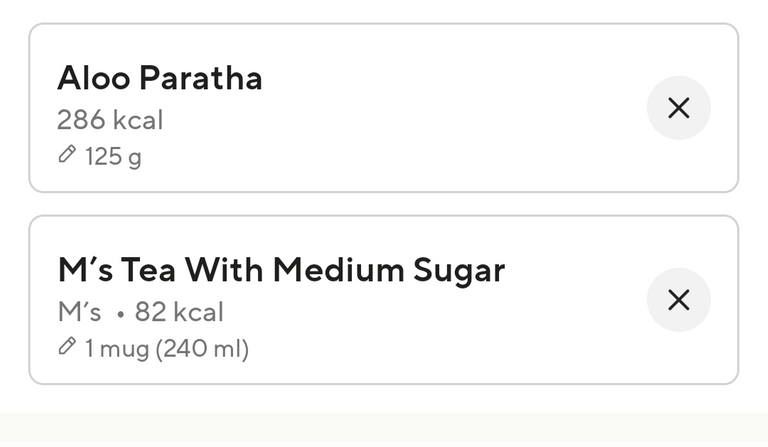This screenshot has width=768, height=447.
Task: Tap the pencil icon beside 125 g
Action: tap(67, 154)
